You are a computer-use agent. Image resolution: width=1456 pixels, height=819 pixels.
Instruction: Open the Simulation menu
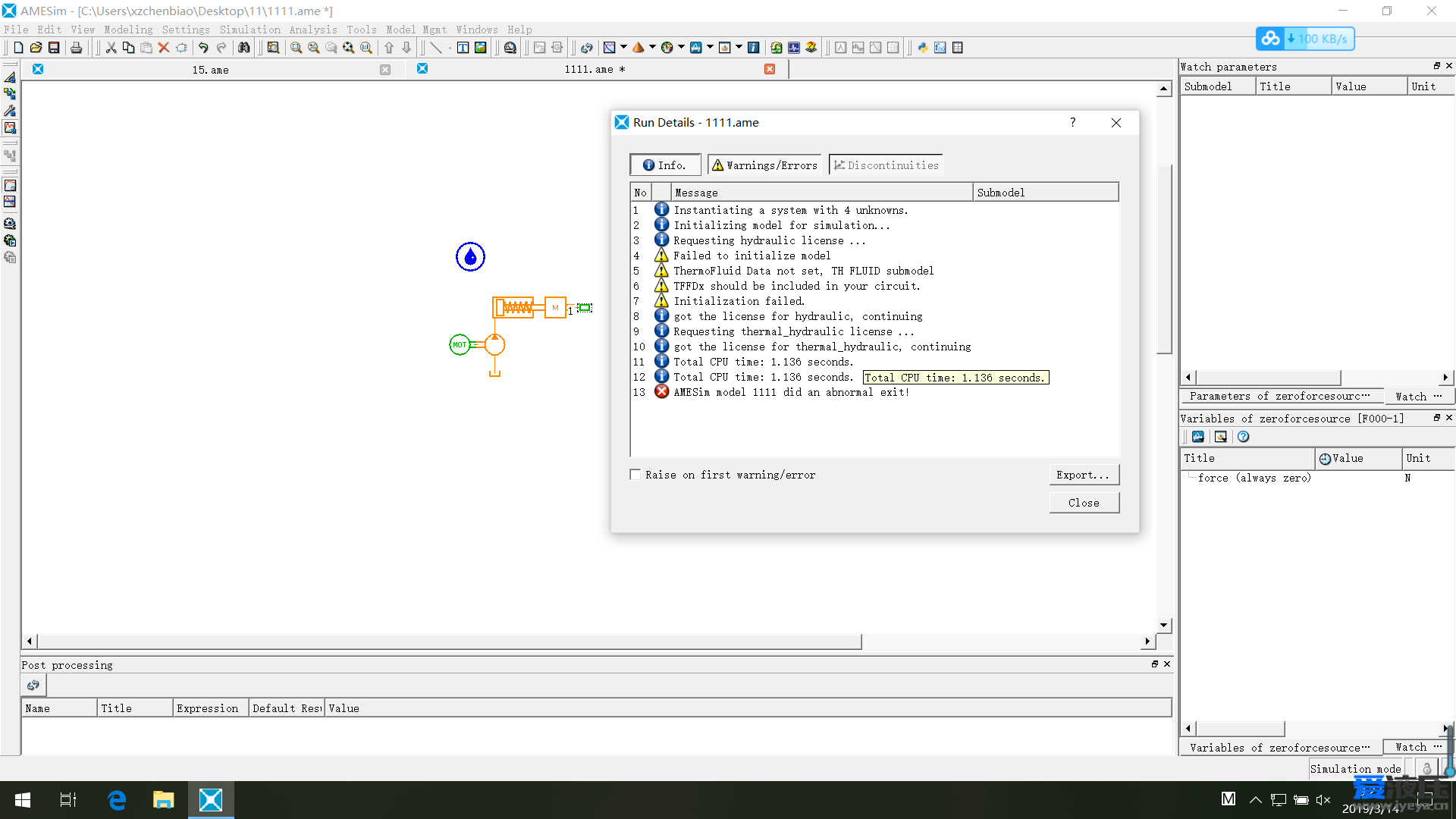tap(247, 29)
